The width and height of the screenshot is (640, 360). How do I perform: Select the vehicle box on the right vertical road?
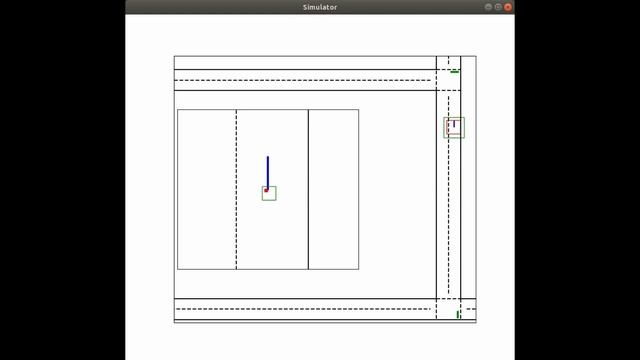(454, 128)
